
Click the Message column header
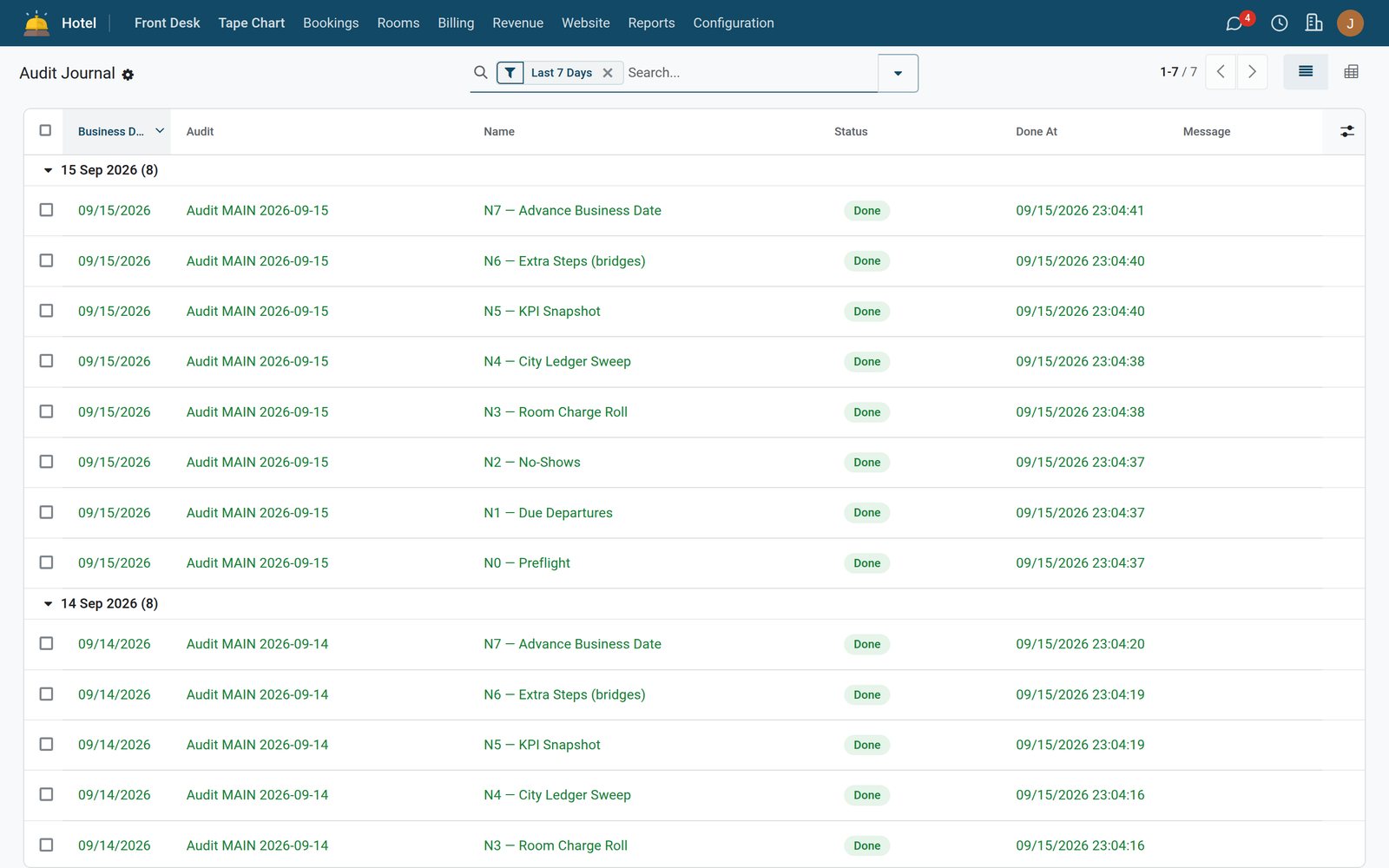1207,132
